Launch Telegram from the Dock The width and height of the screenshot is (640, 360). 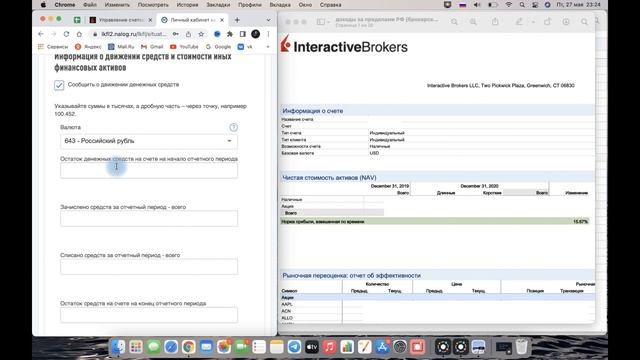coord(294,347)
